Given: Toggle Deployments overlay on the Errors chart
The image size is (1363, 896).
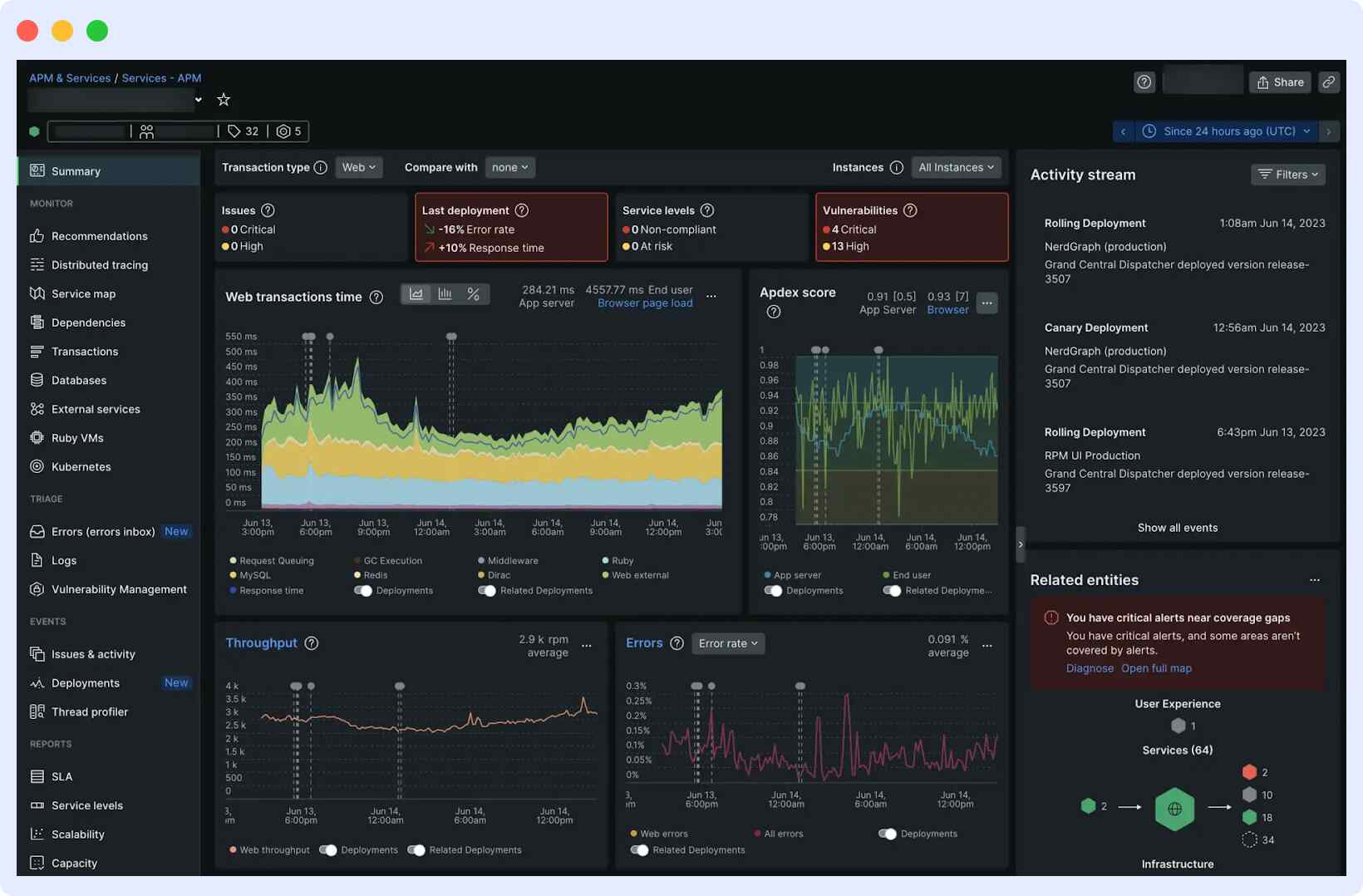Looking at the screenshot, I should tap(888, 833).
